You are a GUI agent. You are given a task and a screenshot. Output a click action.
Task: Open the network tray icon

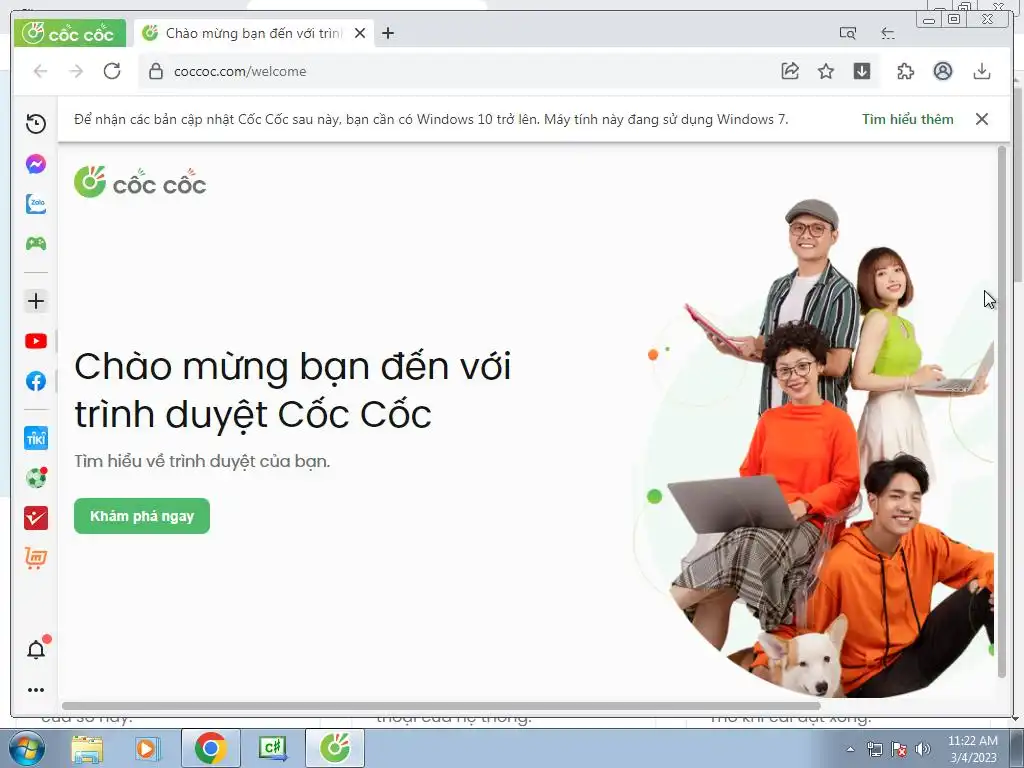coord(874,749)
